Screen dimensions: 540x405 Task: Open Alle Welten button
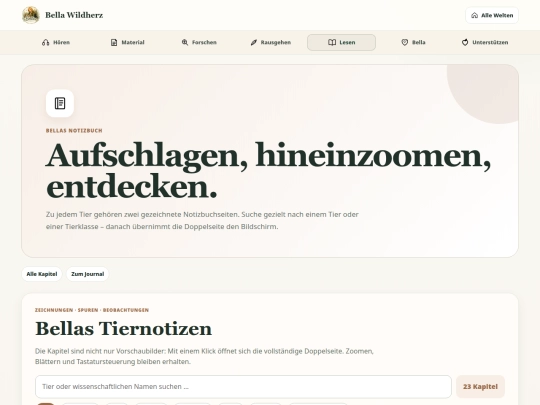point(492,15)
